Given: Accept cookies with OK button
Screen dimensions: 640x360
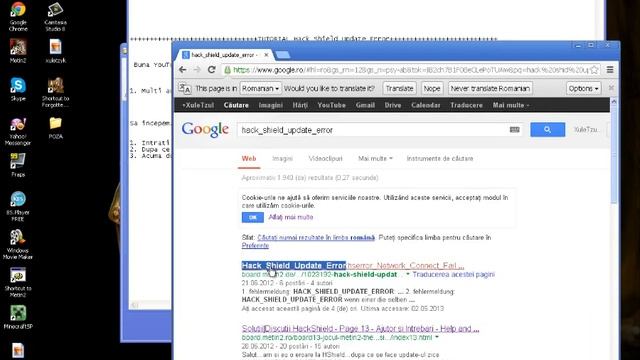Looking at the screenshot, I should (x=253, y=217).
